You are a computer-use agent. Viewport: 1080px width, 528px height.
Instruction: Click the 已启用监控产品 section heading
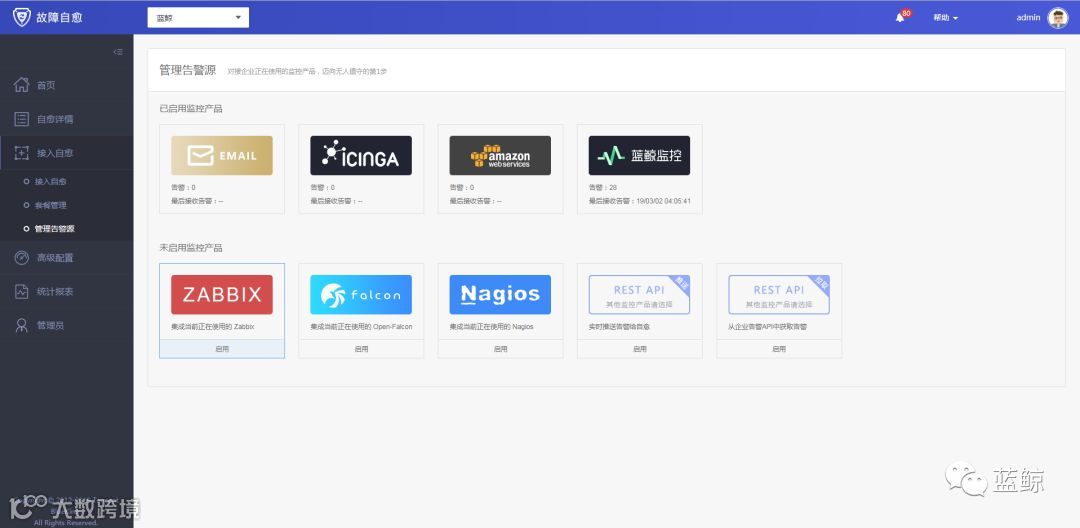[191, 109]
